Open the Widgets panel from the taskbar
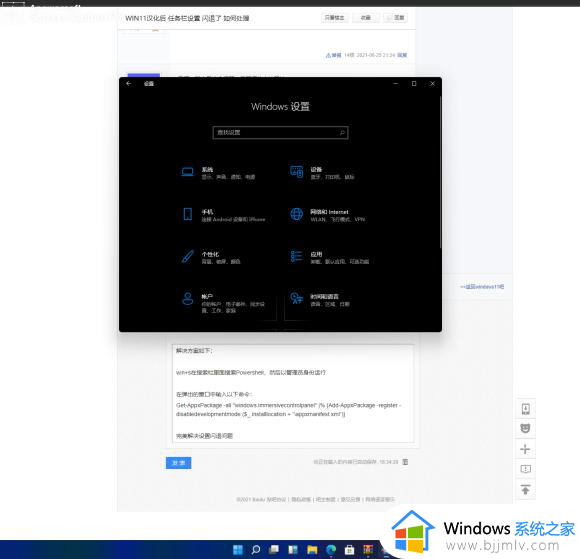The height and width of the screenshot is (559, 580). tap(293, 550)
